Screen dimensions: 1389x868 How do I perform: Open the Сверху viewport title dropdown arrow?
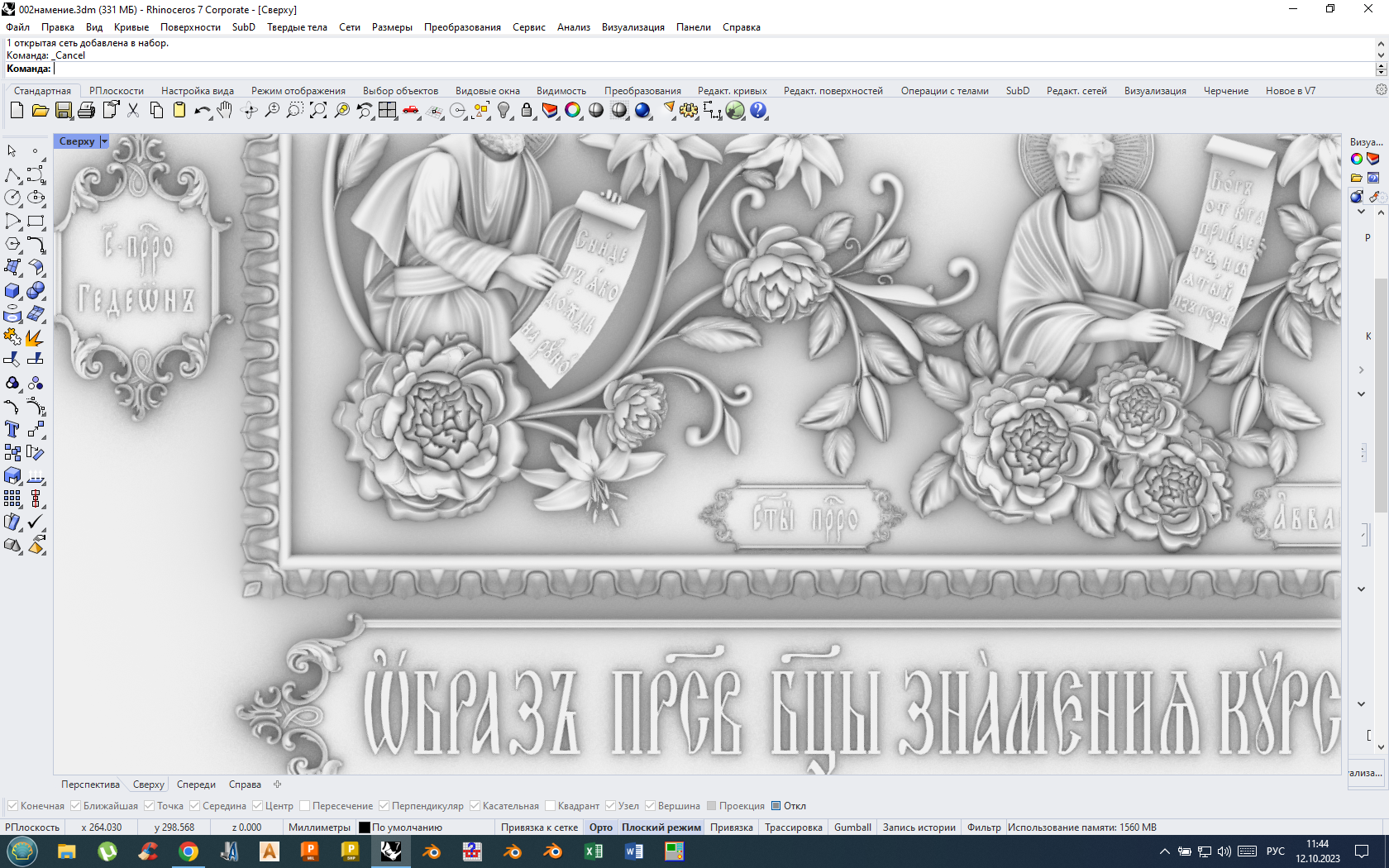pyautogui.click(x=104, y=141)
